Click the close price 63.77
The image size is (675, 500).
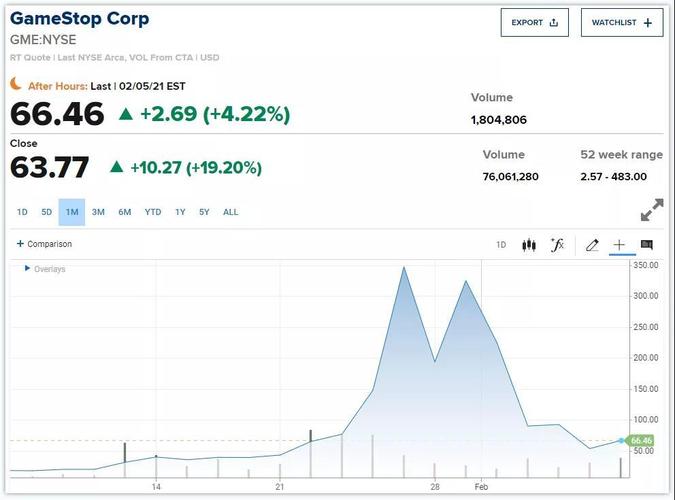click(50, 167)
